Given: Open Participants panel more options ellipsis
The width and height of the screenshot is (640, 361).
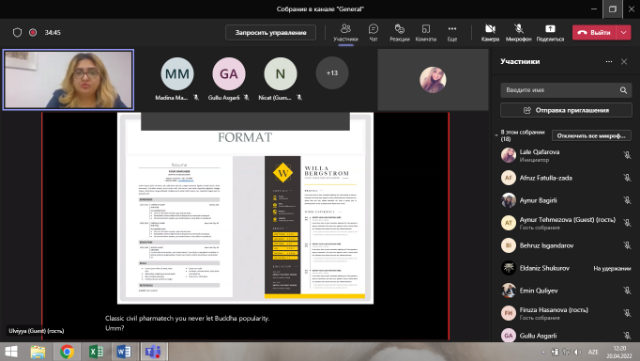Looking at the screenshot, I should (x=609, y=62).
